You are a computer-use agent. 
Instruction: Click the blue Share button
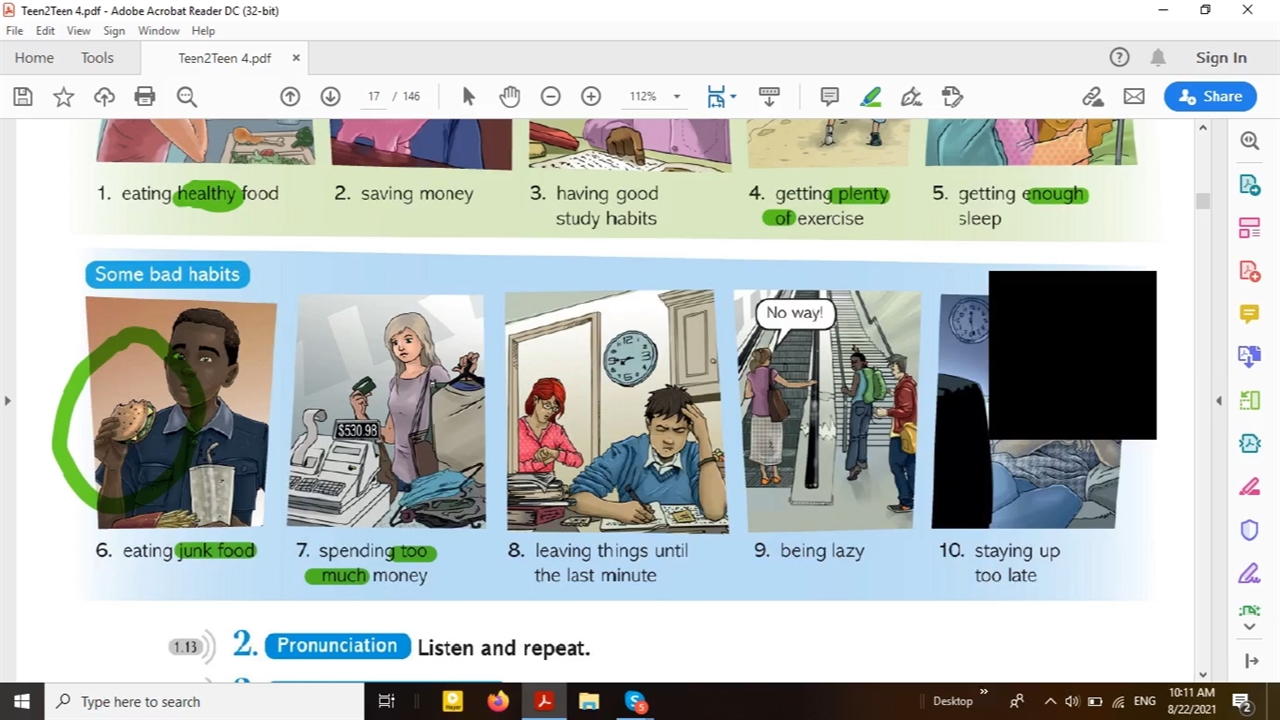click(1210, 97)
